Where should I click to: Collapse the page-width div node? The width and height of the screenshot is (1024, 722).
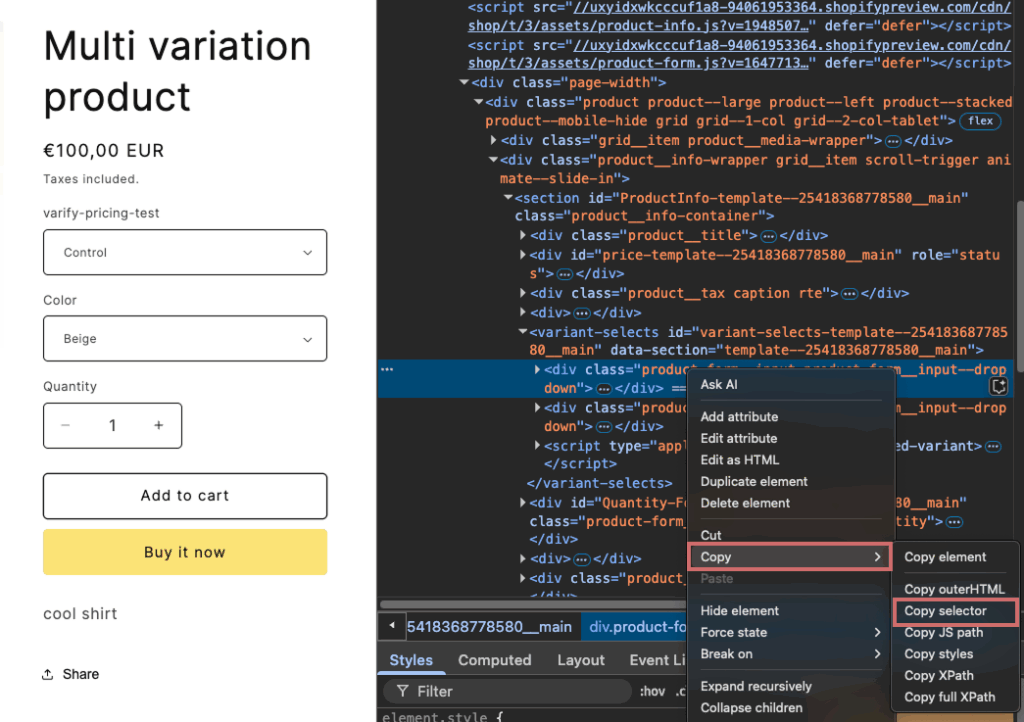464,82
